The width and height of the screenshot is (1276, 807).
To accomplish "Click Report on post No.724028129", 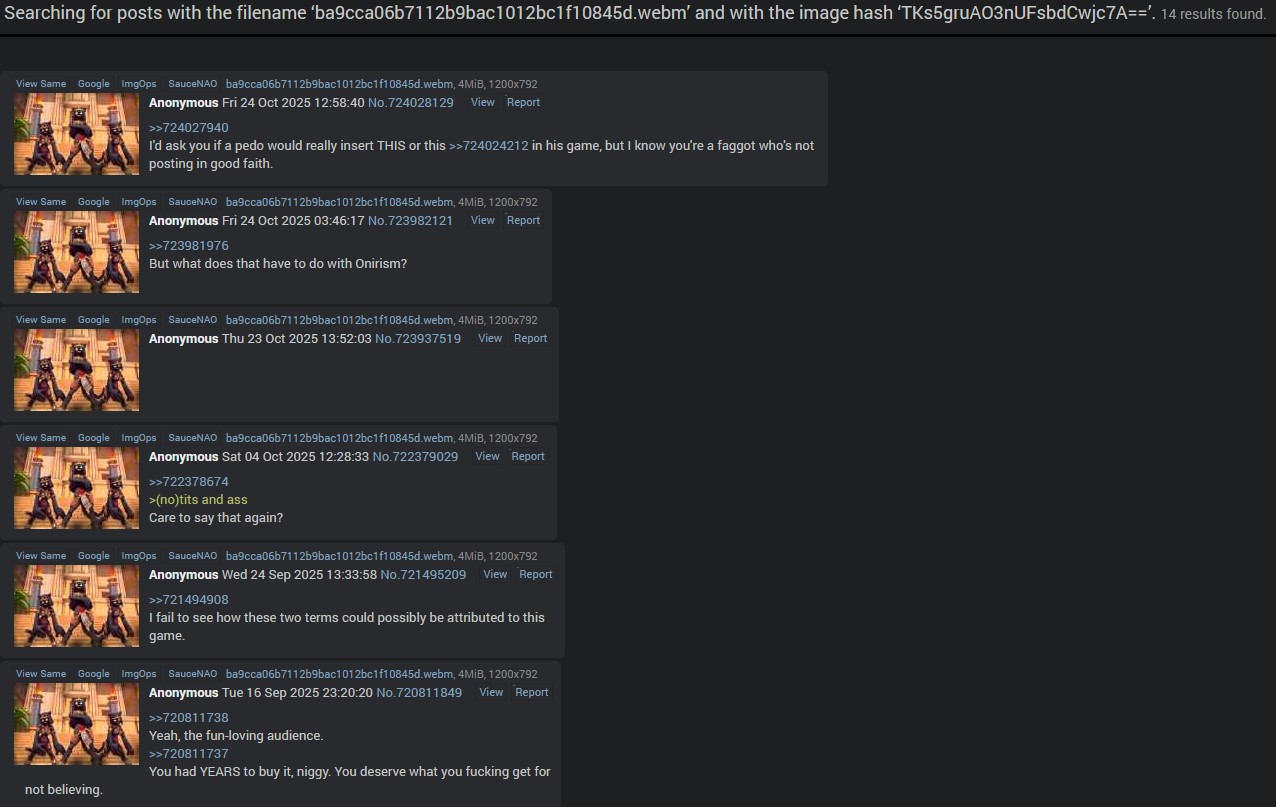I will tap(523, 102).
